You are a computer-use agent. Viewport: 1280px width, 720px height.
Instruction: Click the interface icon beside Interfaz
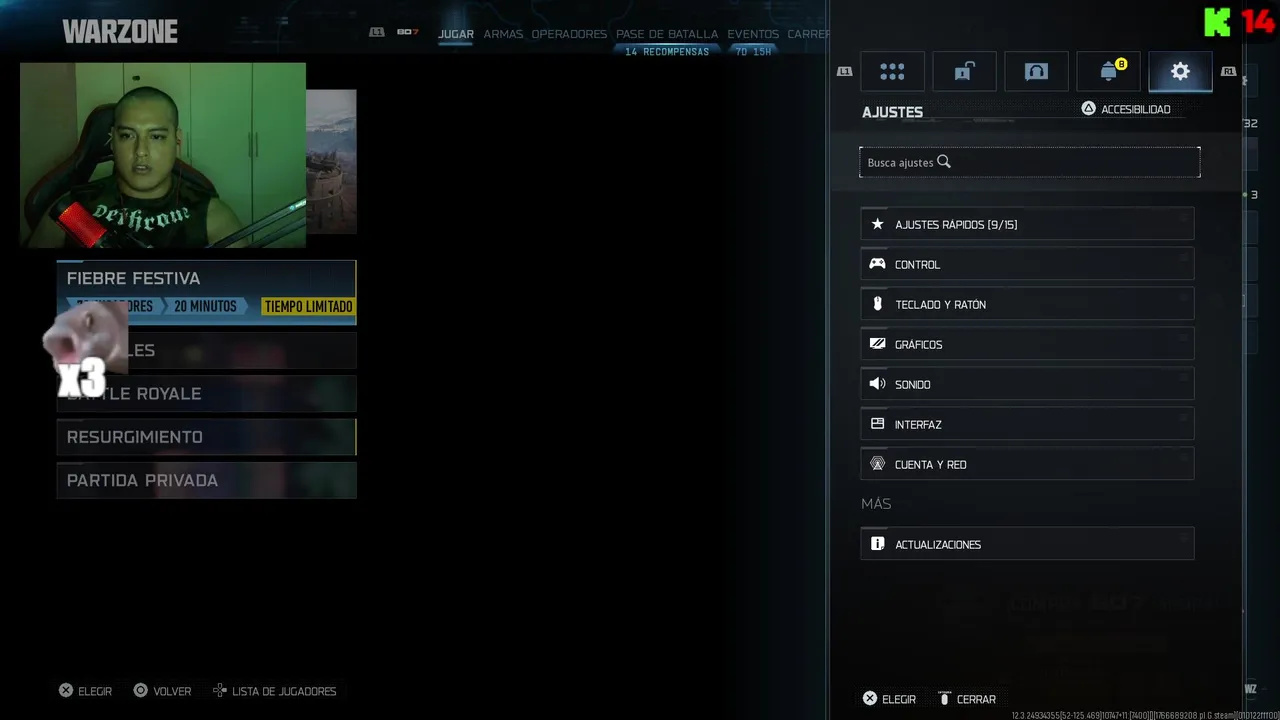(x=877, y=424)
